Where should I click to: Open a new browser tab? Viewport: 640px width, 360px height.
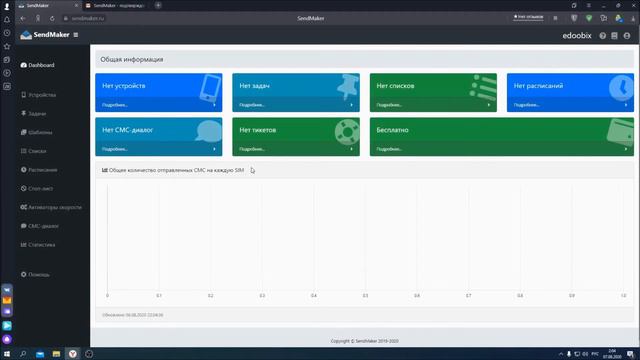158,6
